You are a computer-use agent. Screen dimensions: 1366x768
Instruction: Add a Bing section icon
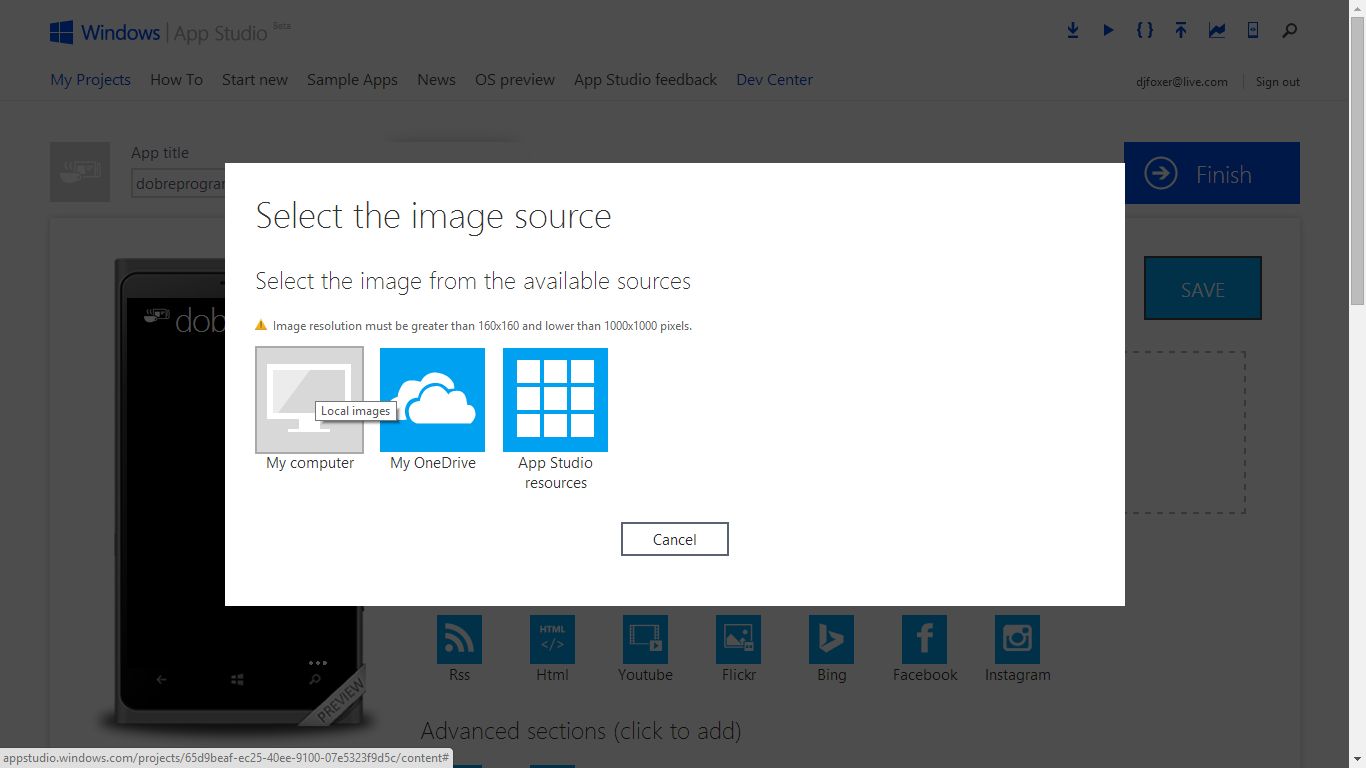pyautogui.click(x=831, y=639)
